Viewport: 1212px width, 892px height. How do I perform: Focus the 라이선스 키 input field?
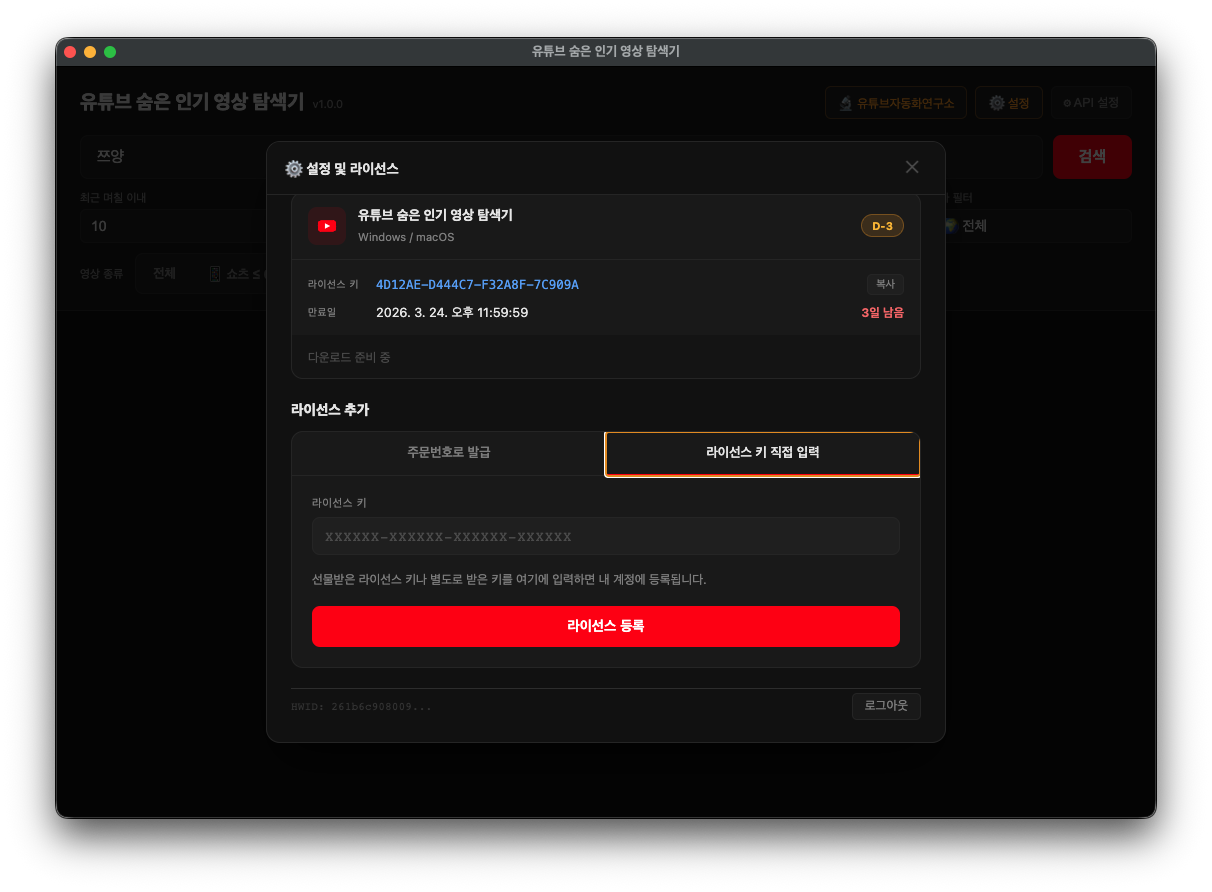[606, 536]
